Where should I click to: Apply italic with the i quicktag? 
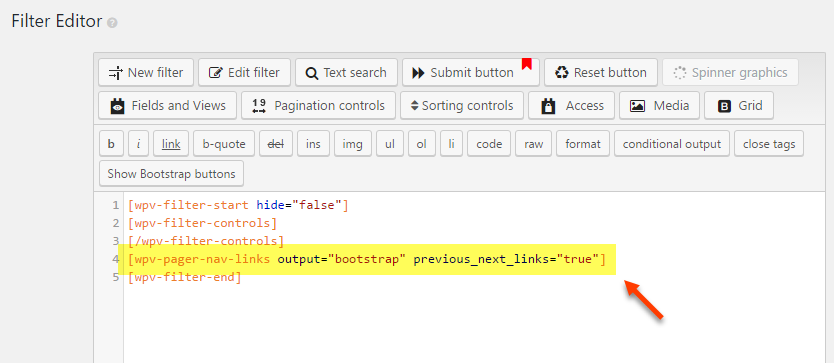pos(138,144)
